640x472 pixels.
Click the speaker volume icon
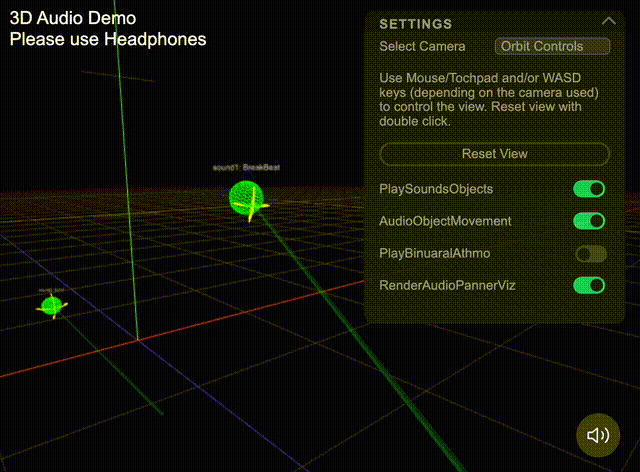click(598, 435)
